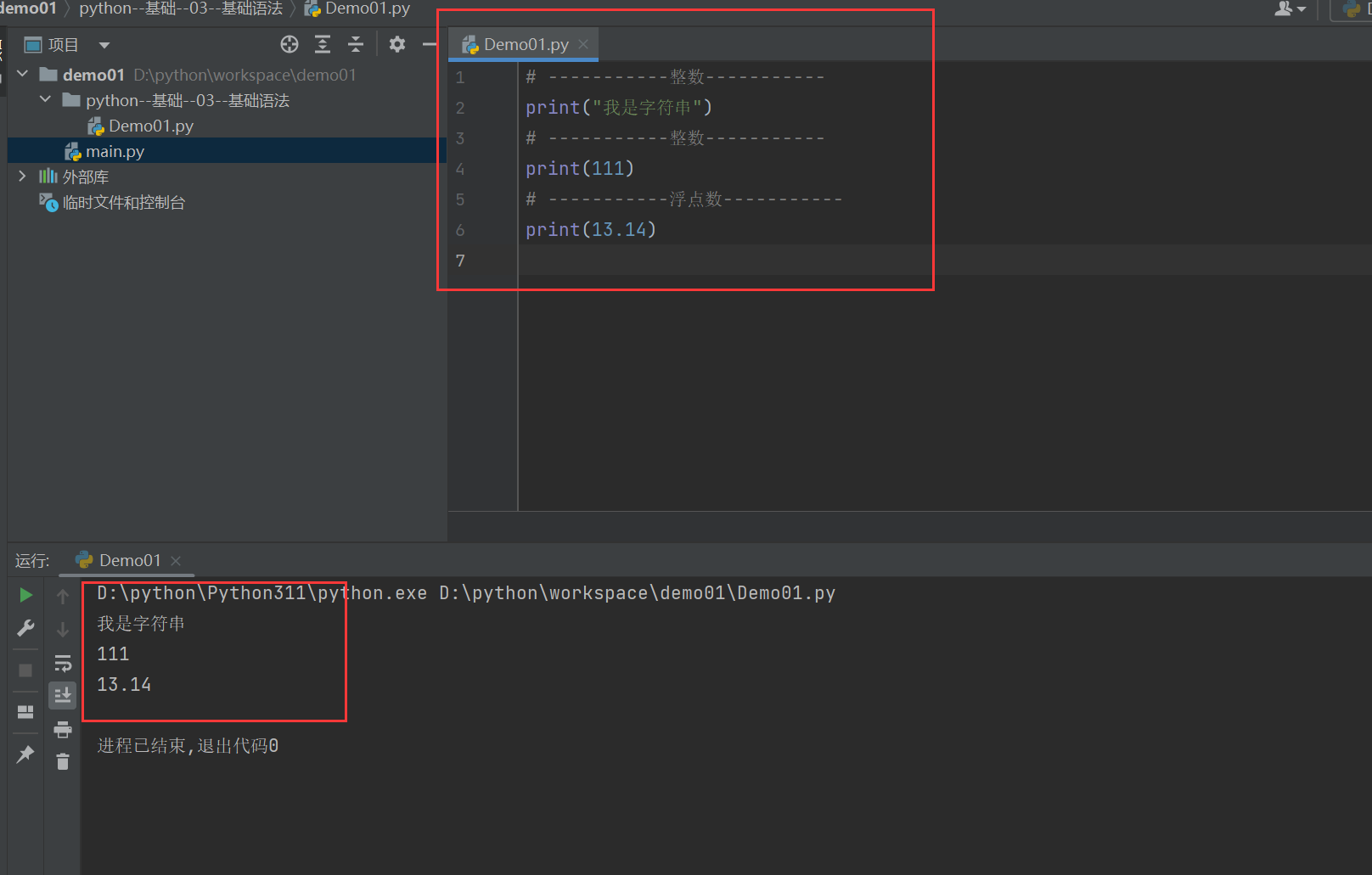Expand the 外部库 node

click(22, 177)
